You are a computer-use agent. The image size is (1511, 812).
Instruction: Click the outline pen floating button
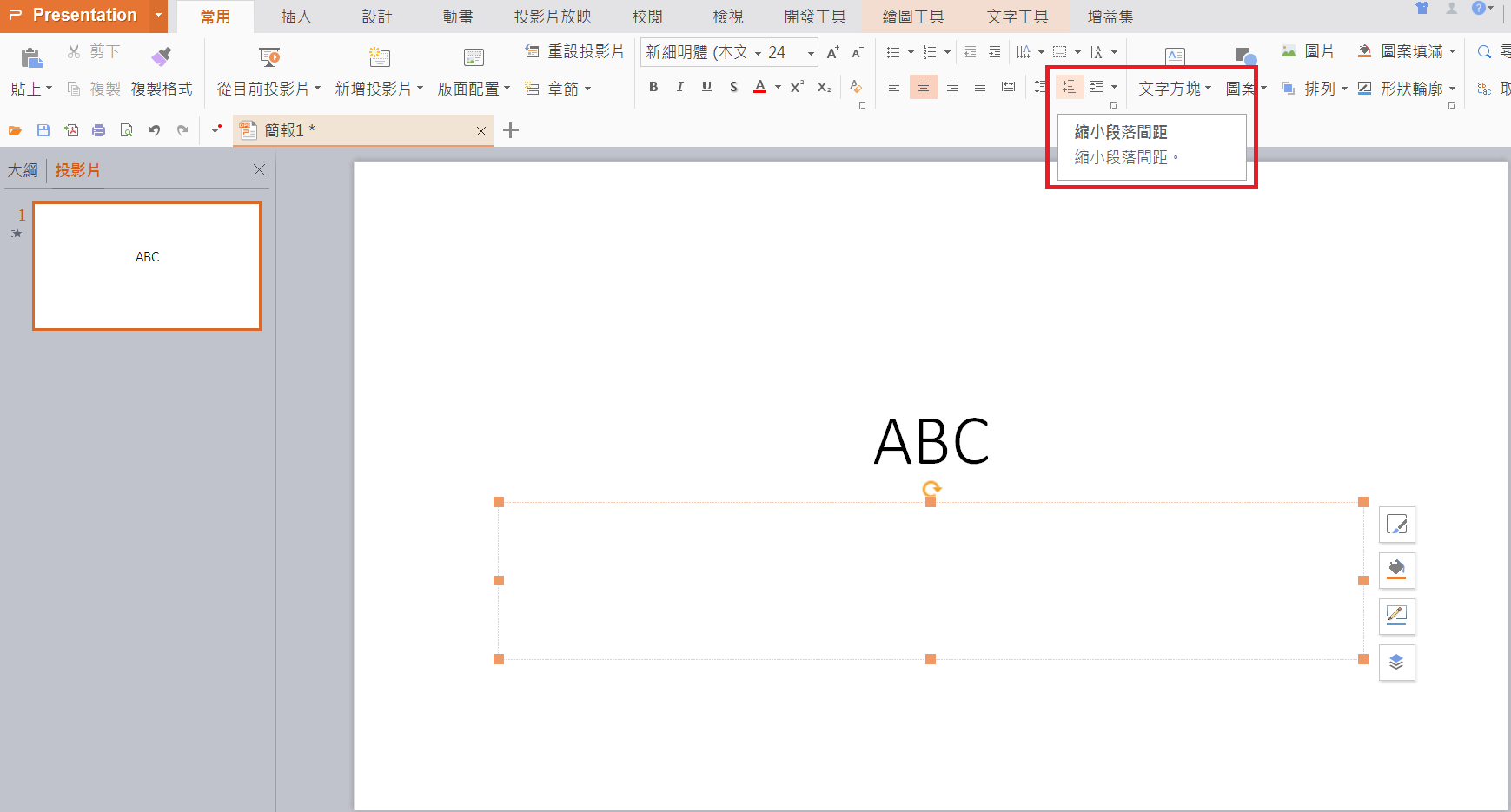[x=1396, y=617]
